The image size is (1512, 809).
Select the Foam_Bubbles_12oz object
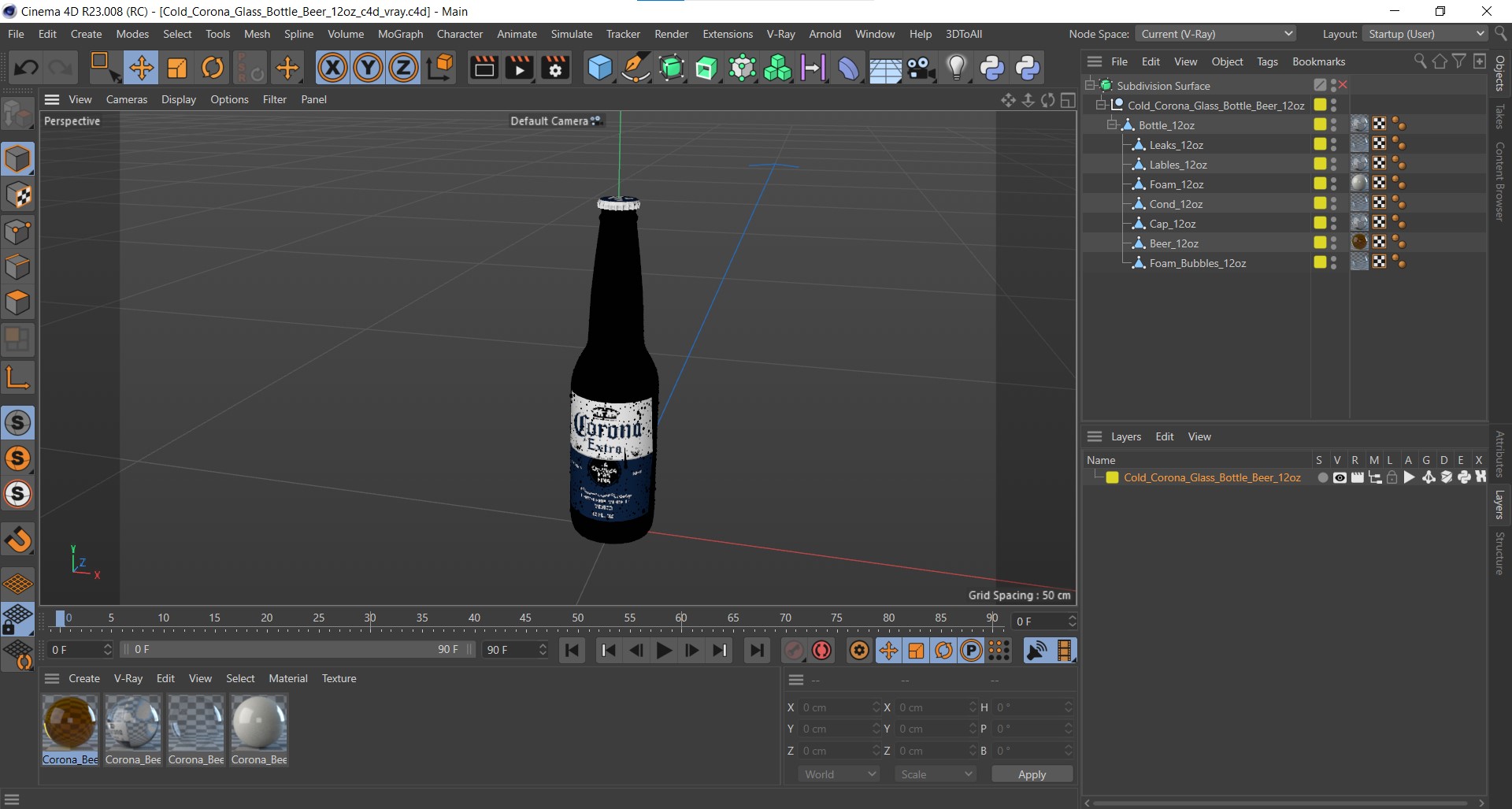(x=1197, y=263)
